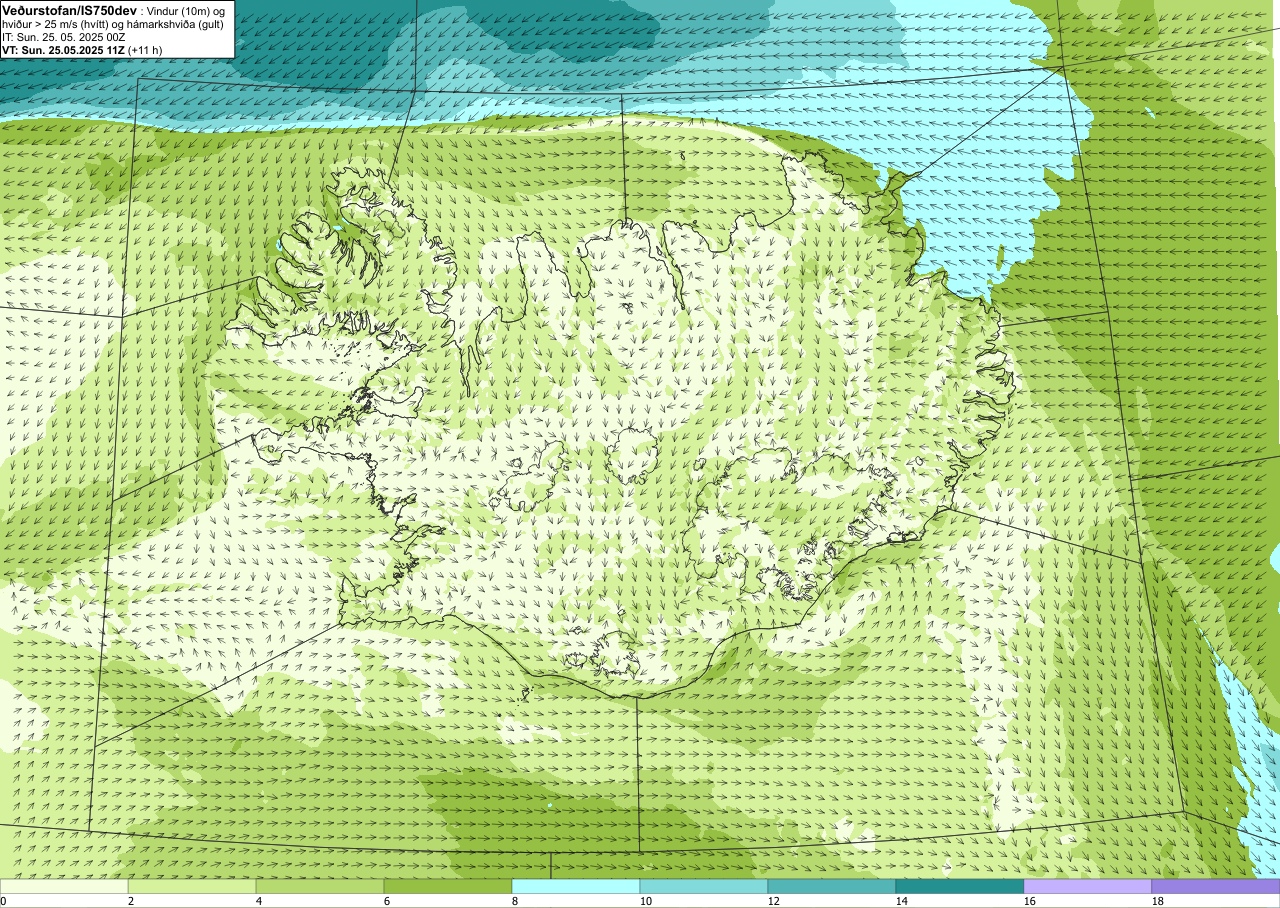The width and height of the screenshot is (1280, 908).
Task: Click the scale label '6'
Action: point(387,901)
